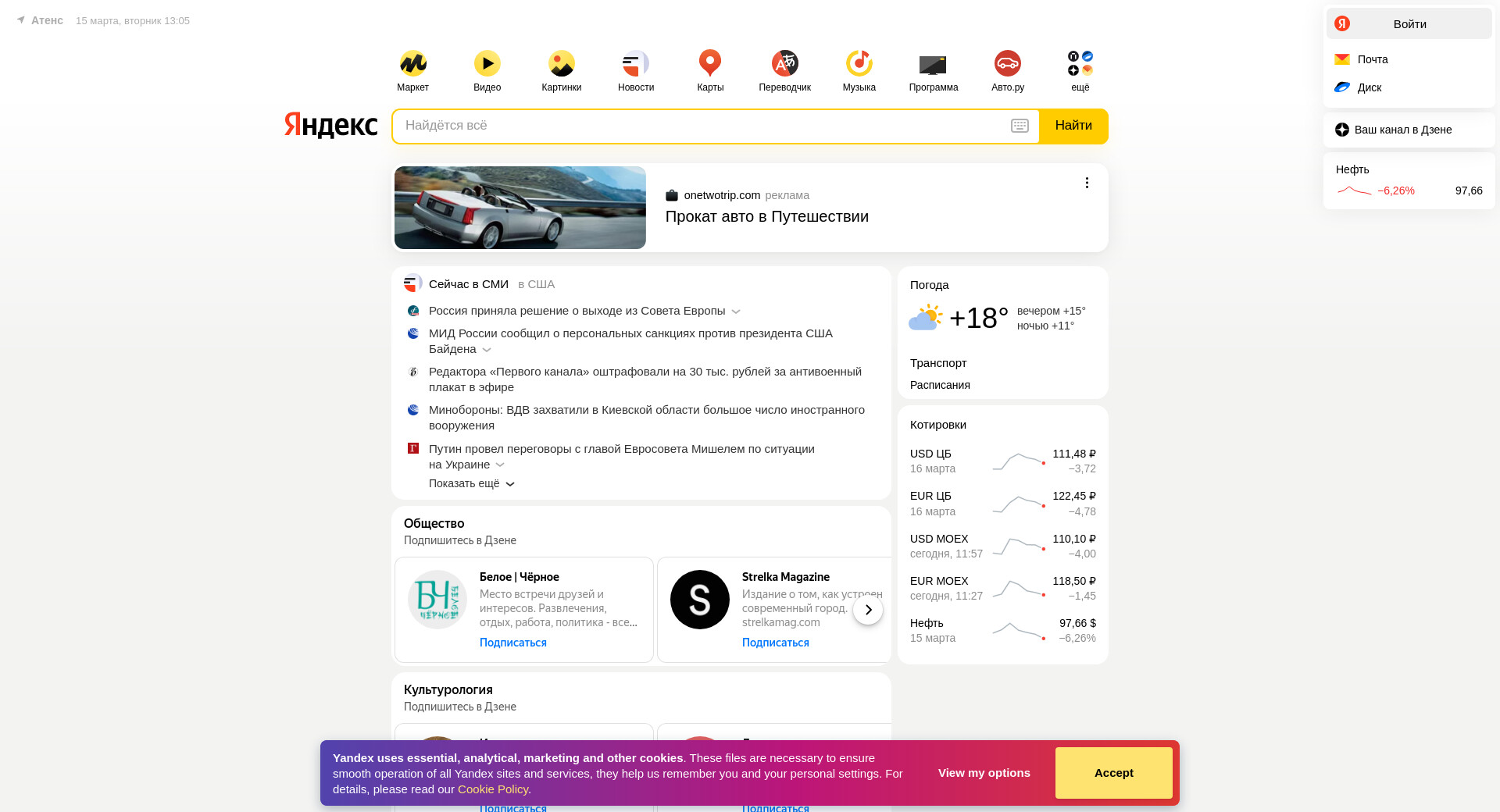The image size is (1500, 812).
Task: Click the Диск cloud drive icon
Action: click(1342, 87)
